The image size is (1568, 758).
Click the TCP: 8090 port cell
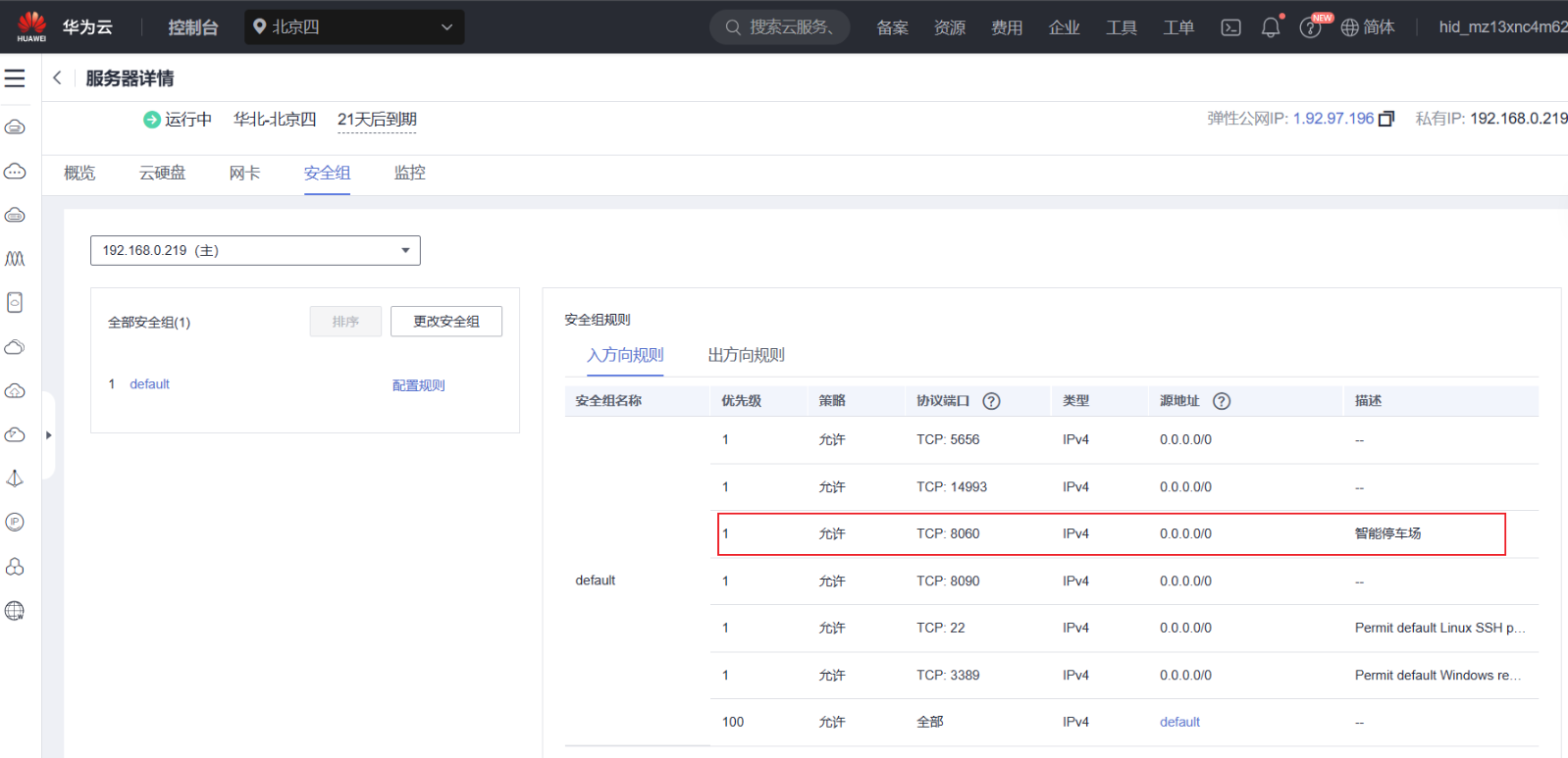pos(948,581)
